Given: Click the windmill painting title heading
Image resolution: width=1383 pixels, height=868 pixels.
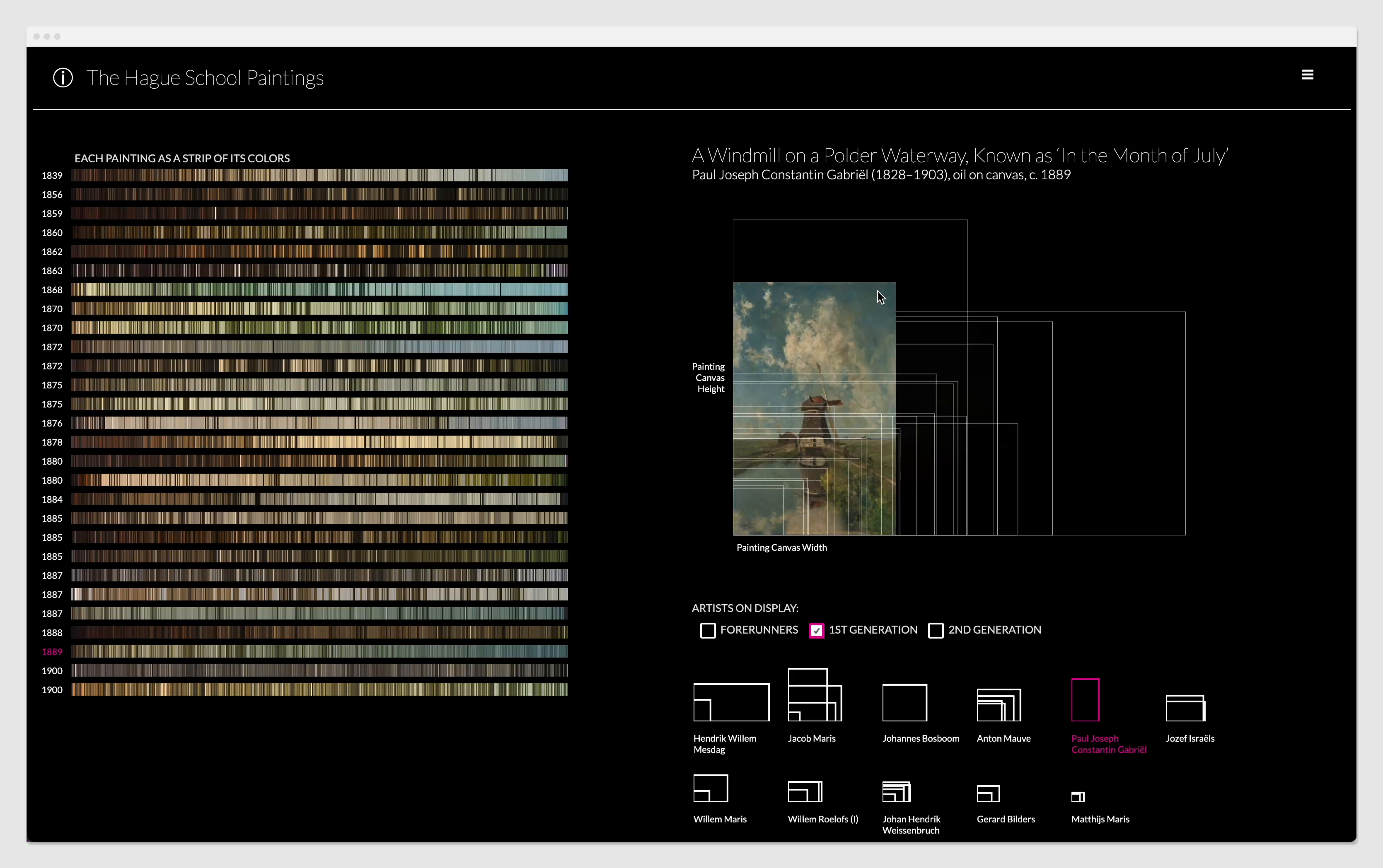Looking at the screenshot, I should pyautogui.click(x=960, y=156).
